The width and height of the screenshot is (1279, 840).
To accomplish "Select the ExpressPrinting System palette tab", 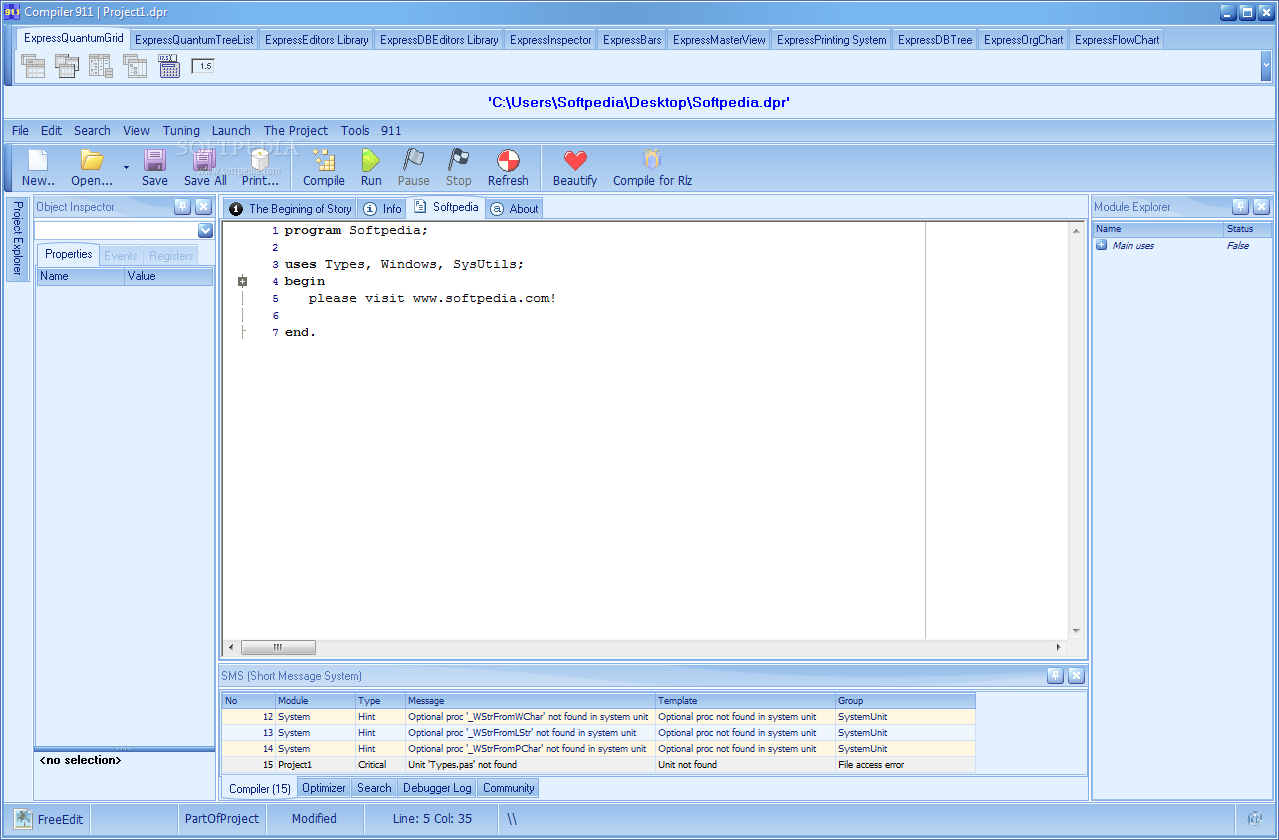I will tap(831, 40).
